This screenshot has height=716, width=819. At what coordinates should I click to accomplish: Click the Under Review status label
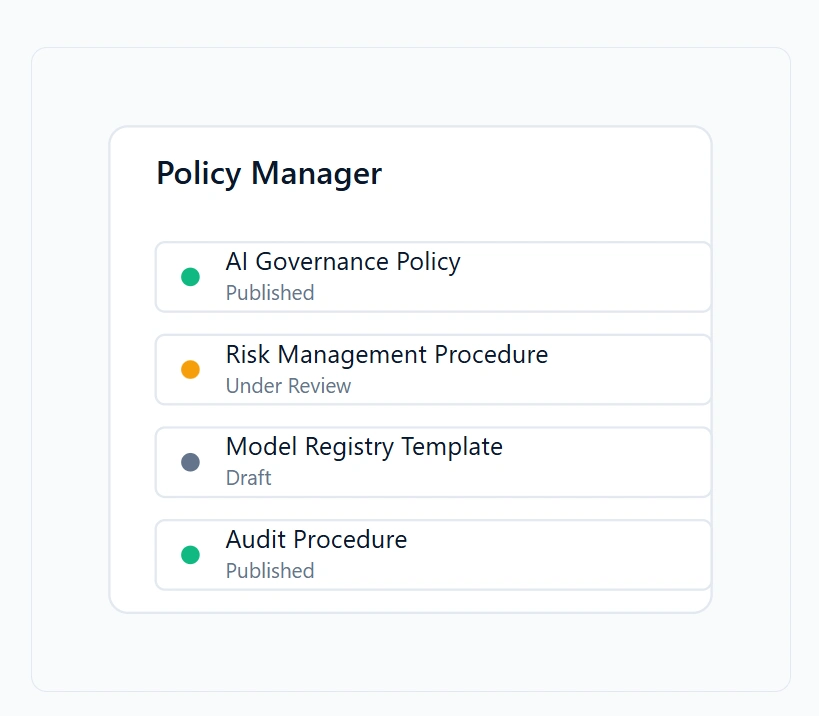[288, 386]
